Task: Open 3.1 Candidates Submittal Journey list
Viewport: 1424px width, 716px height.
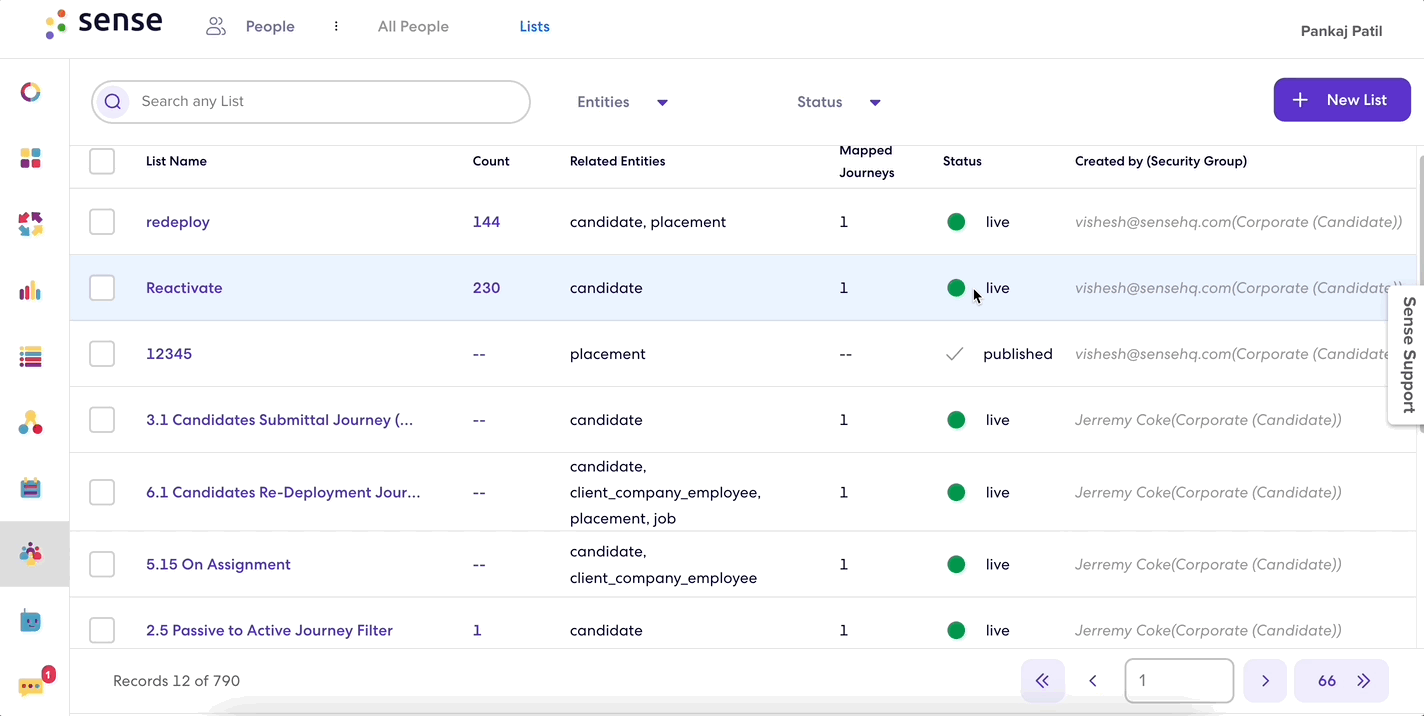Action: click(279, 420)
